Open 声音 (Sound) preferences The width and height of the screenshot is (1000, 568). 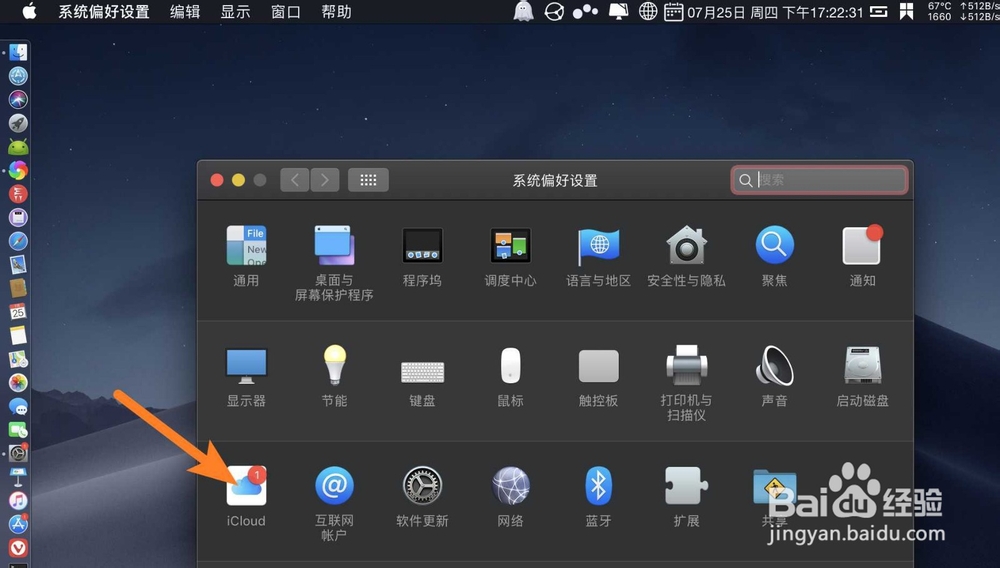774,365
